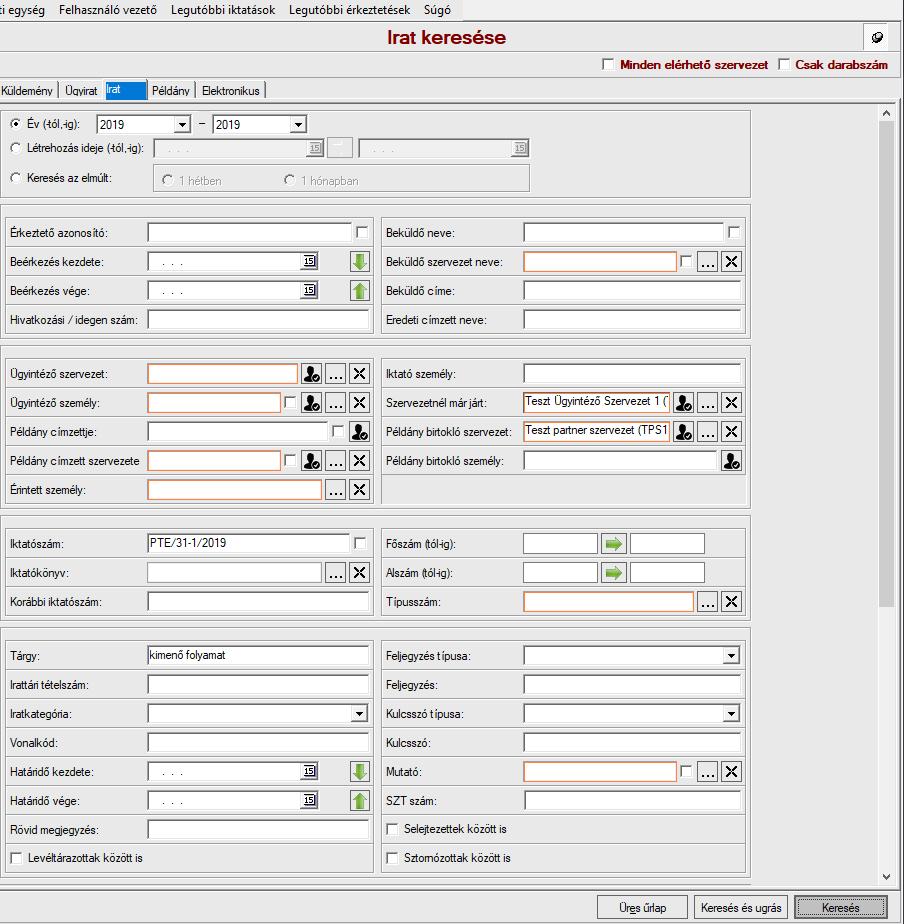Click green down arrow beside Beérkezés kezdete
Screen dimensions: 904x924
[x=359, y=262]
